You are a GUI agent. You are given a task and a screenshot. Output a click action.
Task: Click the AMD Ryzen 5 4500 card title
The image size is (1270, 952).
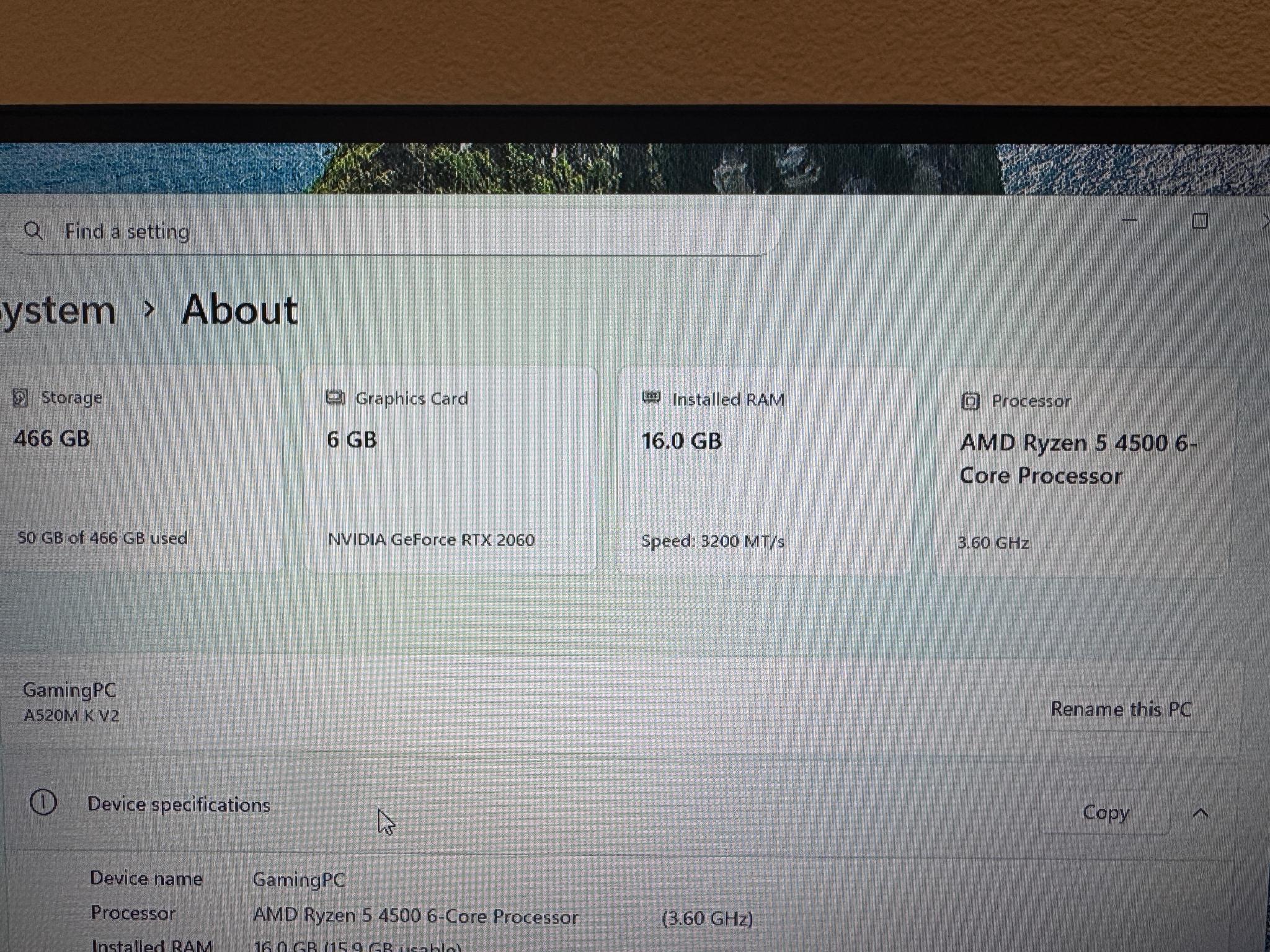1078,459
